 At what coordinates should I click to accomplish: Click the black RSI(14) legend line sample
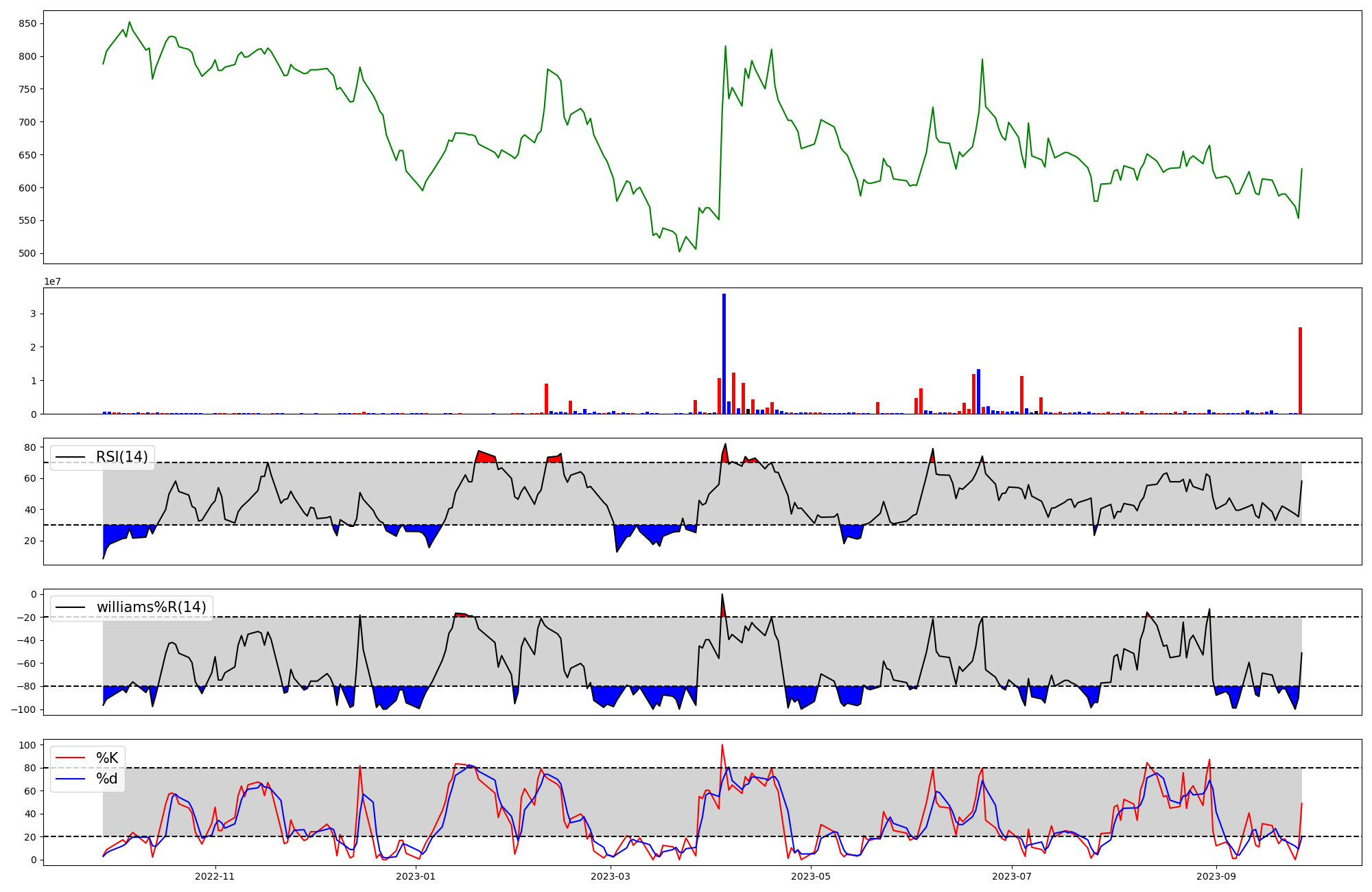[x=70, y=457]
